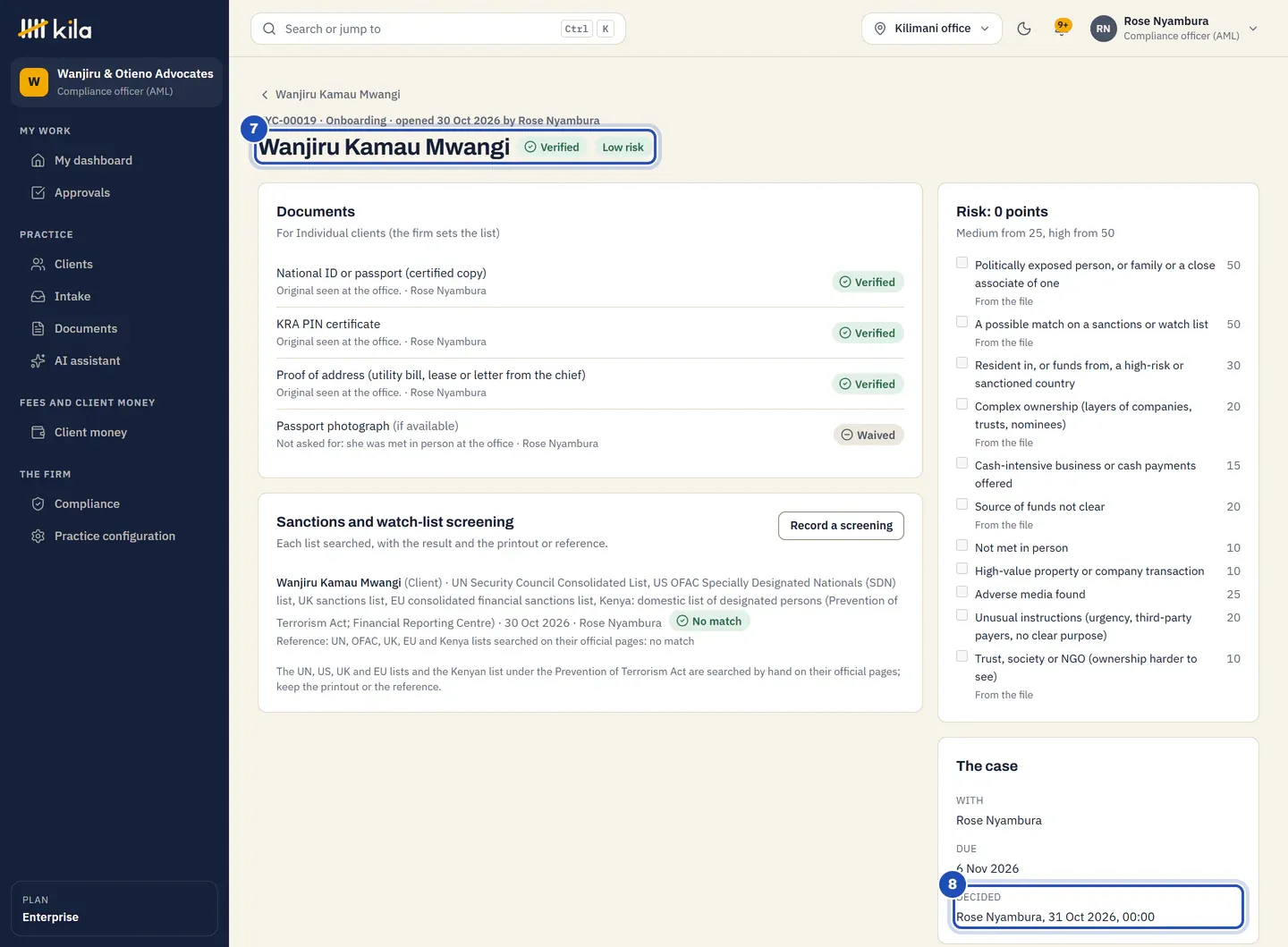Screen dimensions: 1288x947
Task: Tick the Adverse media found checkbox
Action: pos(962,592)
